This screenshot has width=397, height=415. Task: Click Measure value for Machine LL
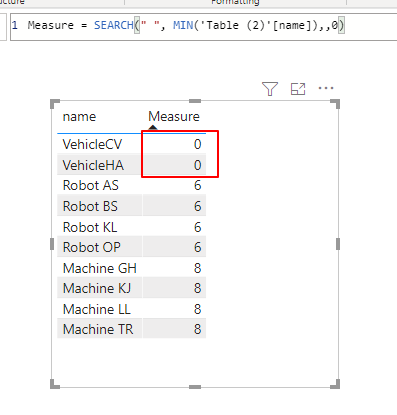(x=198, y=309)
